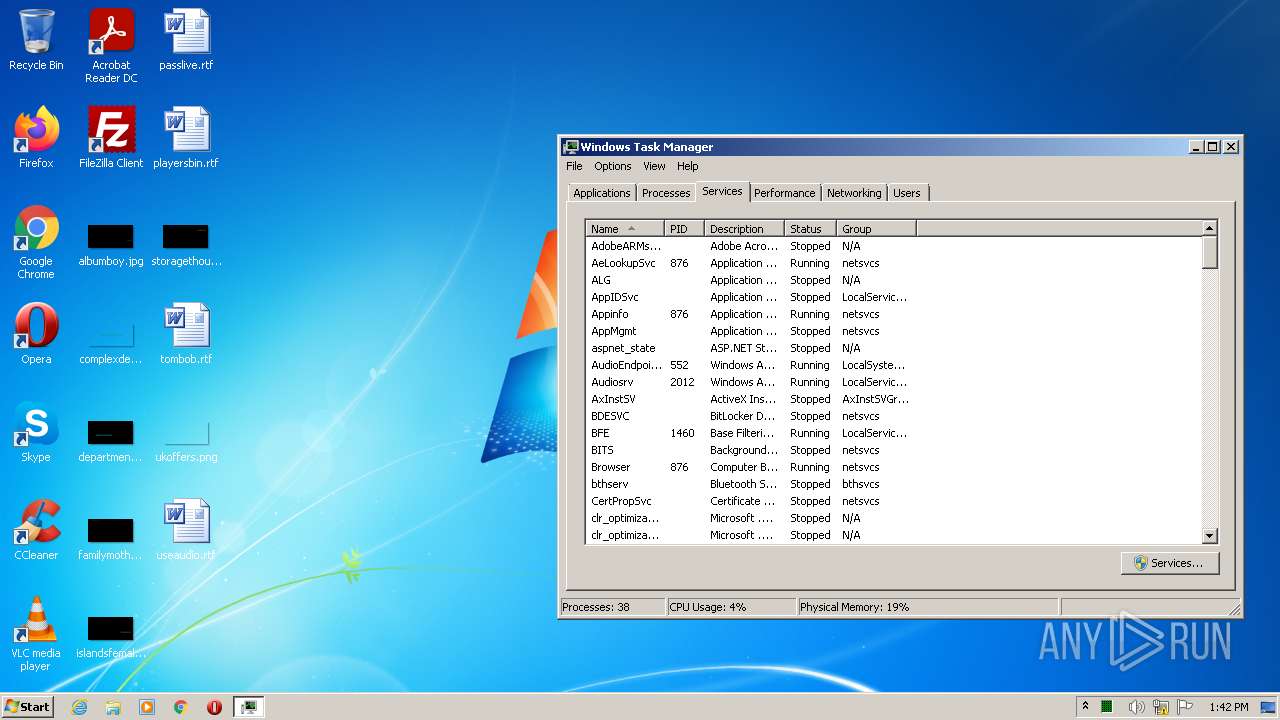Select islandsfemal... file icon
The width and height of the screenshot is (1280, 720).
click(111, 637)
